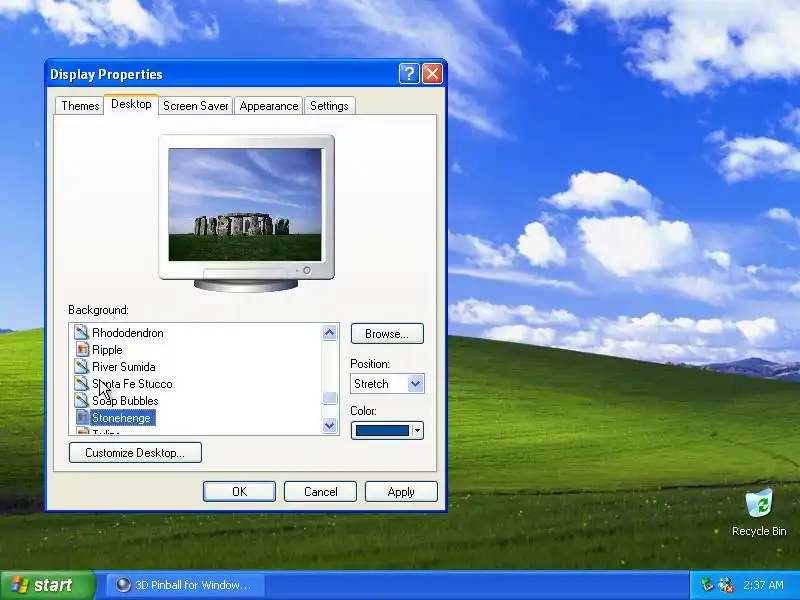Viewport: 800px width, 600px height.
Task: Select Rhododendron from the background list
Action: click(128, 333)
